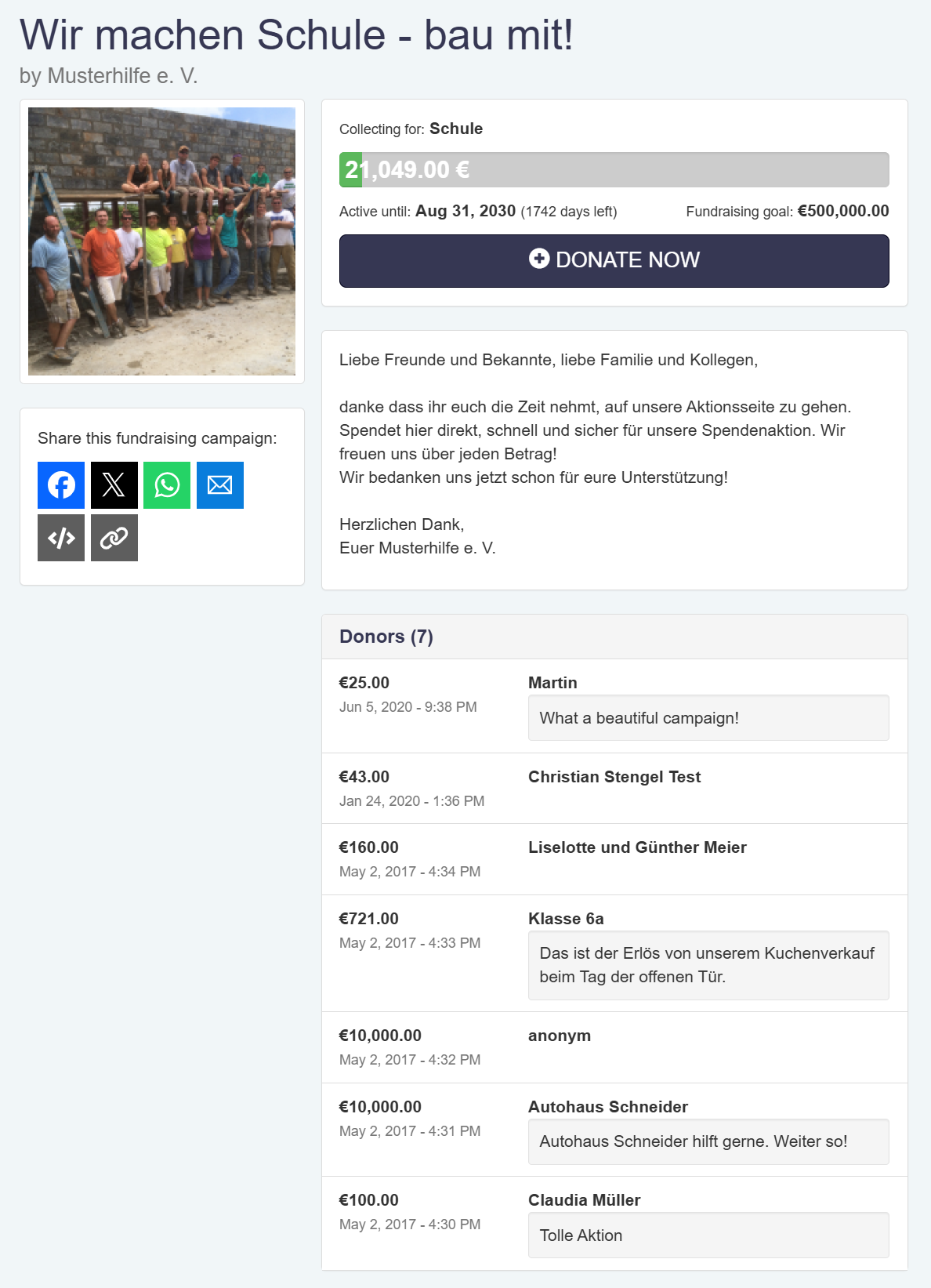This screenshot has width=931, height=1288.
Task: Share the campaign via WhatsApp
Action: (167, 485)
